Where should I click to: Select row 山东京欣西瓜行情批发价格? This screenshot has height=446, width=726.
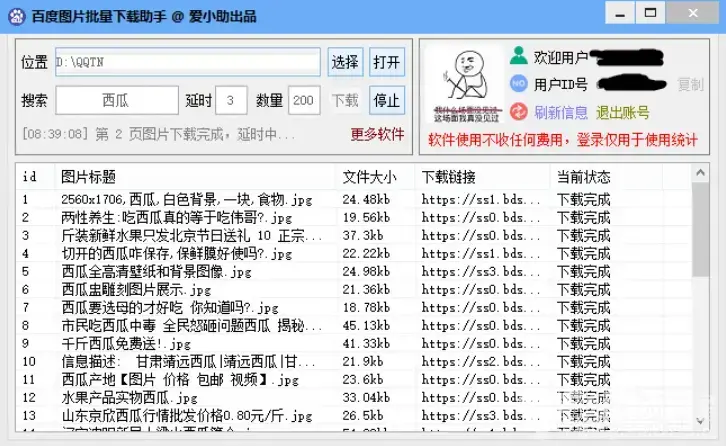point(354,416)
